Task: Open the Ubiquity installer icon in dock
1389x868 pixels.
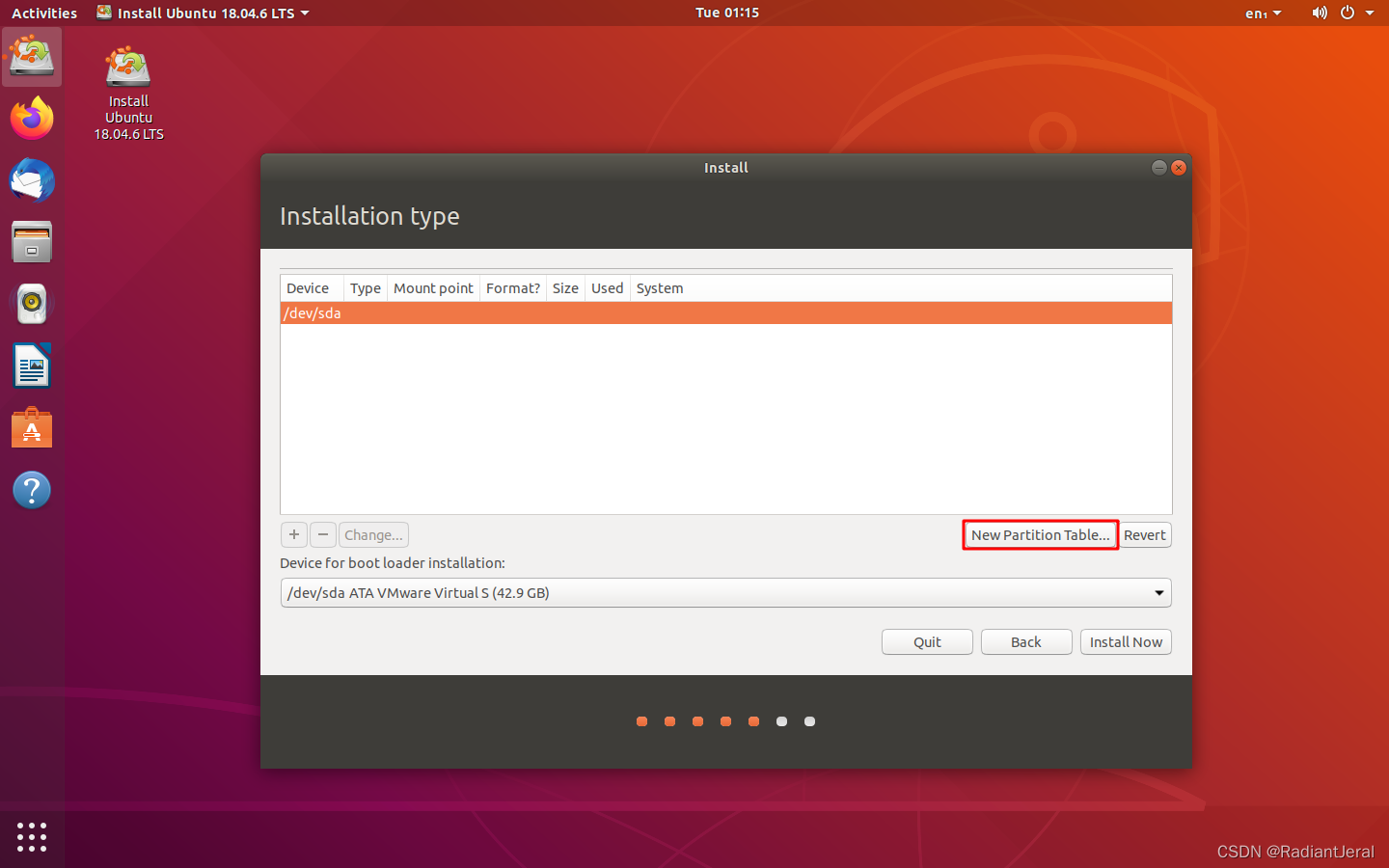Action: [x=32, y=57]
